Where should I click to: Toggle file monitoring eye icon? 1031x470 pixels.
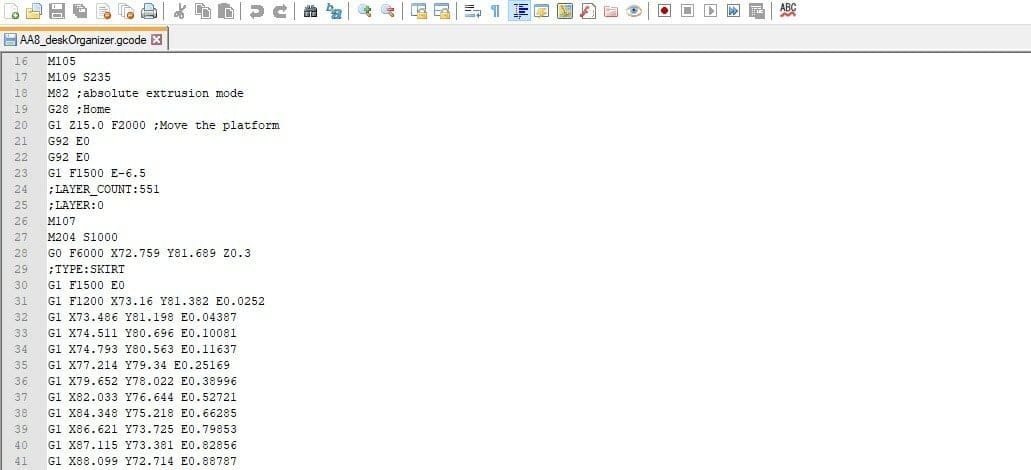[x=634, y=11]
